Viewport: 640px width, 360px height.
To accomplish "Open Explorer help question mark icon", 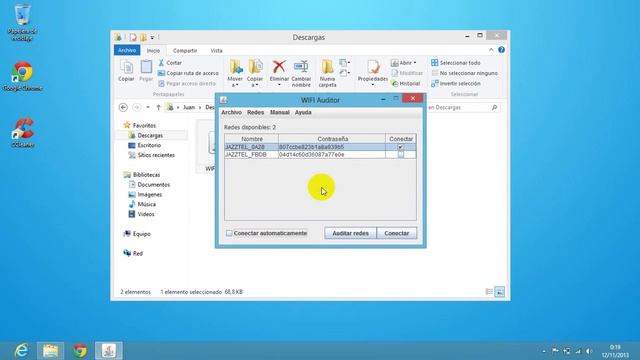I will [x=501, y=50].
